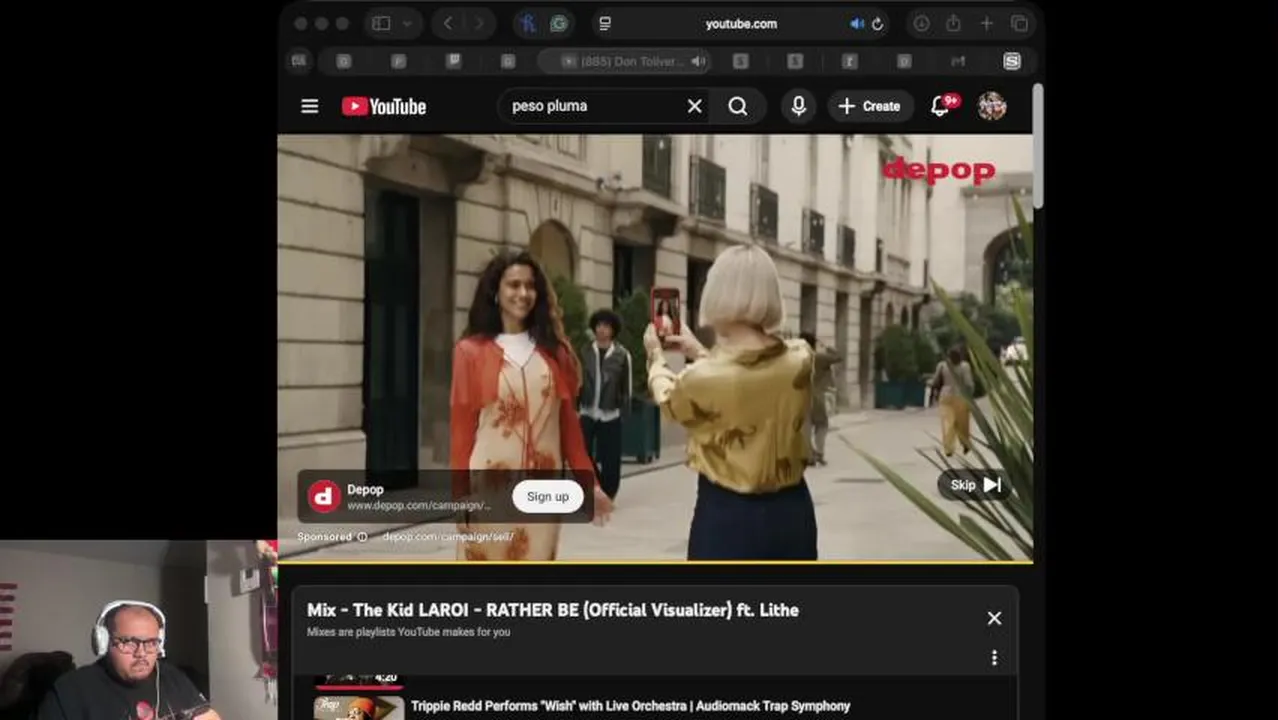Go back with Safari back arrow

[x=448, y=24]
